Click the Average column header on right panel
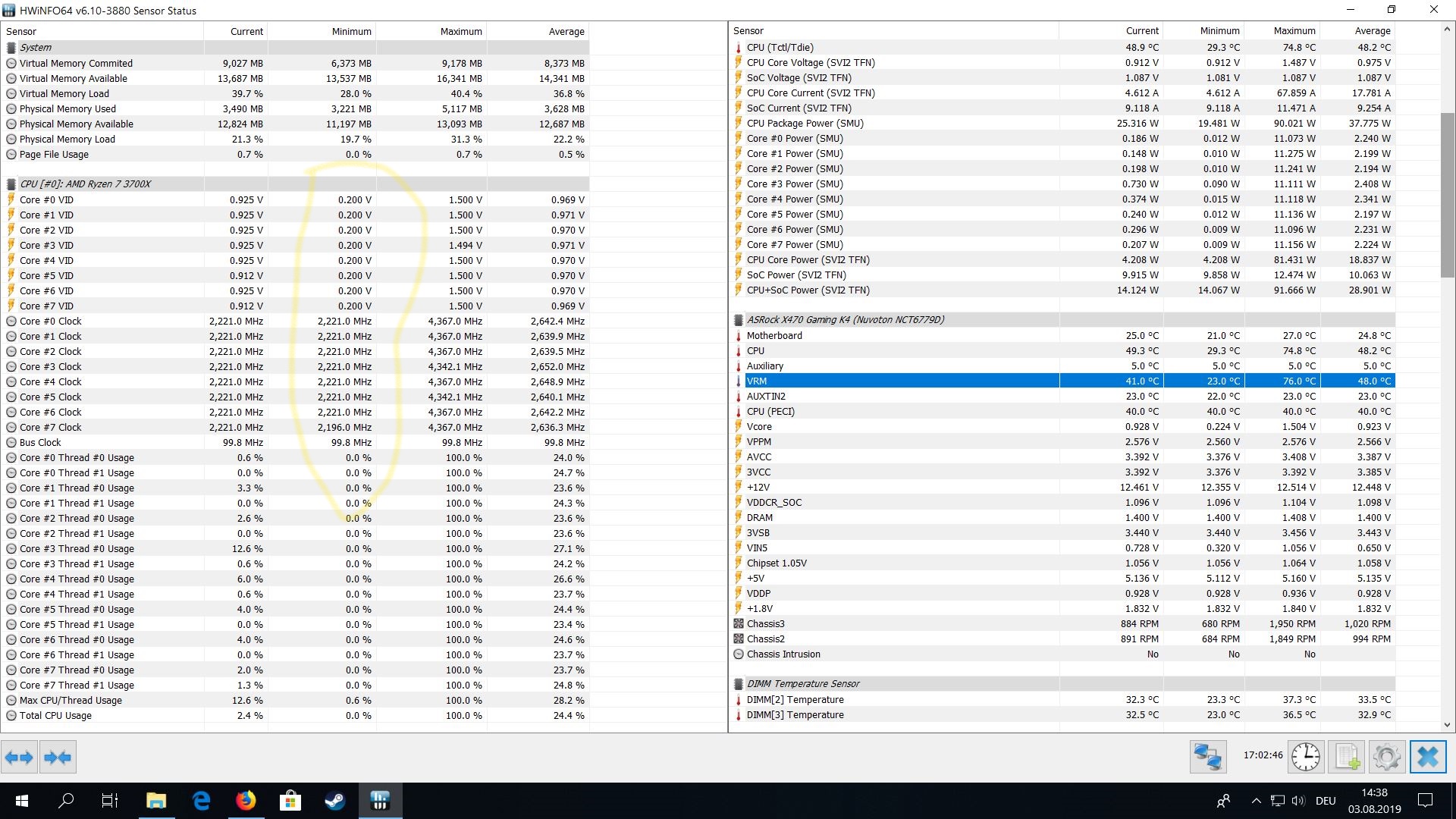Image resolution: width=1456 pixels, height=819 pixels. click(1372, 30)
